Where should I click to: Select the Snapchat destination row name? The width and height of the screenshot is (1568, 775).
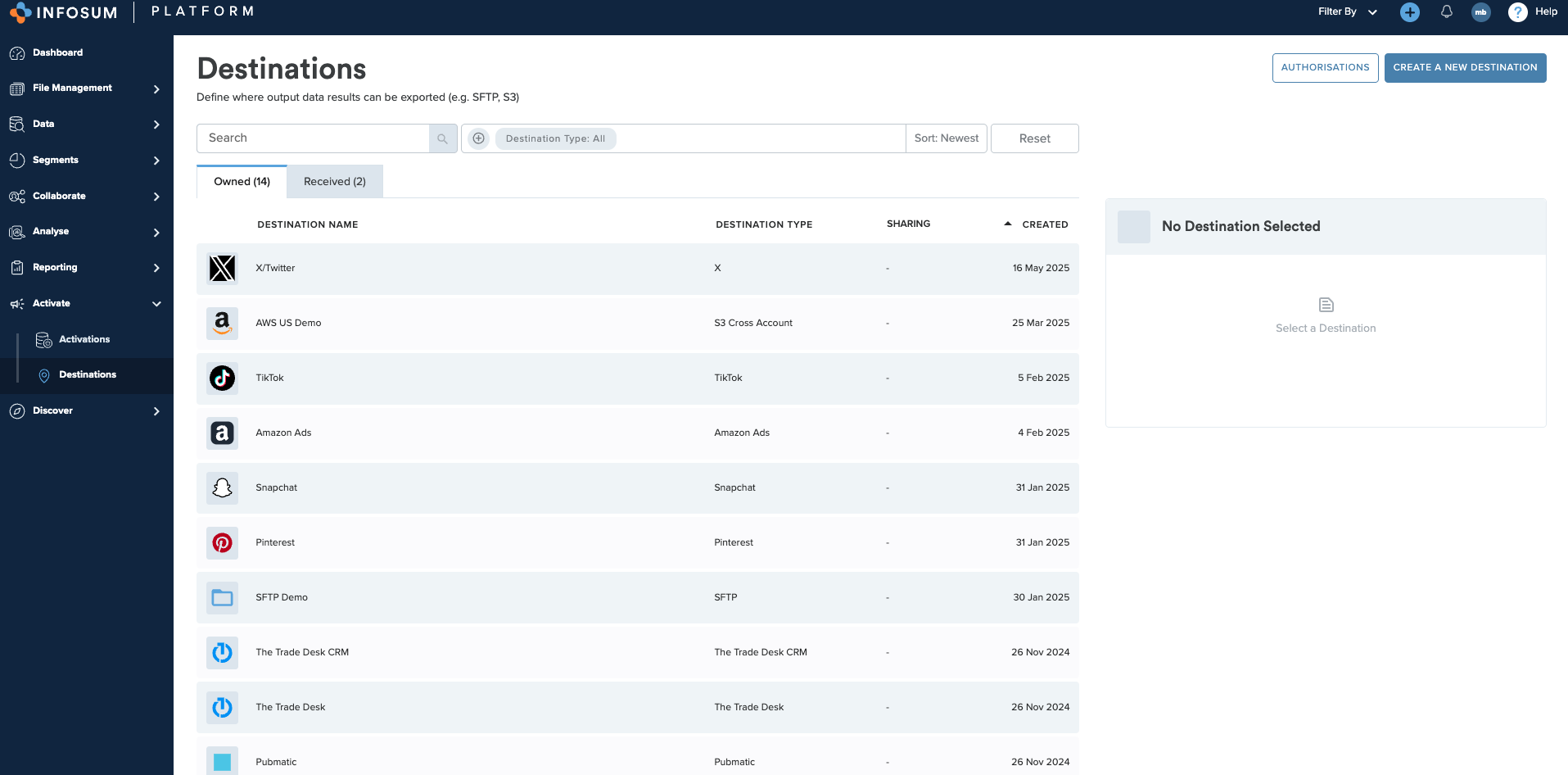[276, 487]
